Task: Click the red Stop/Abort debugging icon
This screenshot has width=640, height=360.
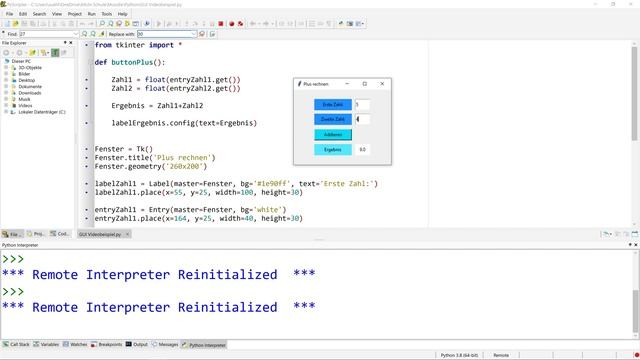Action: point(221,24)
